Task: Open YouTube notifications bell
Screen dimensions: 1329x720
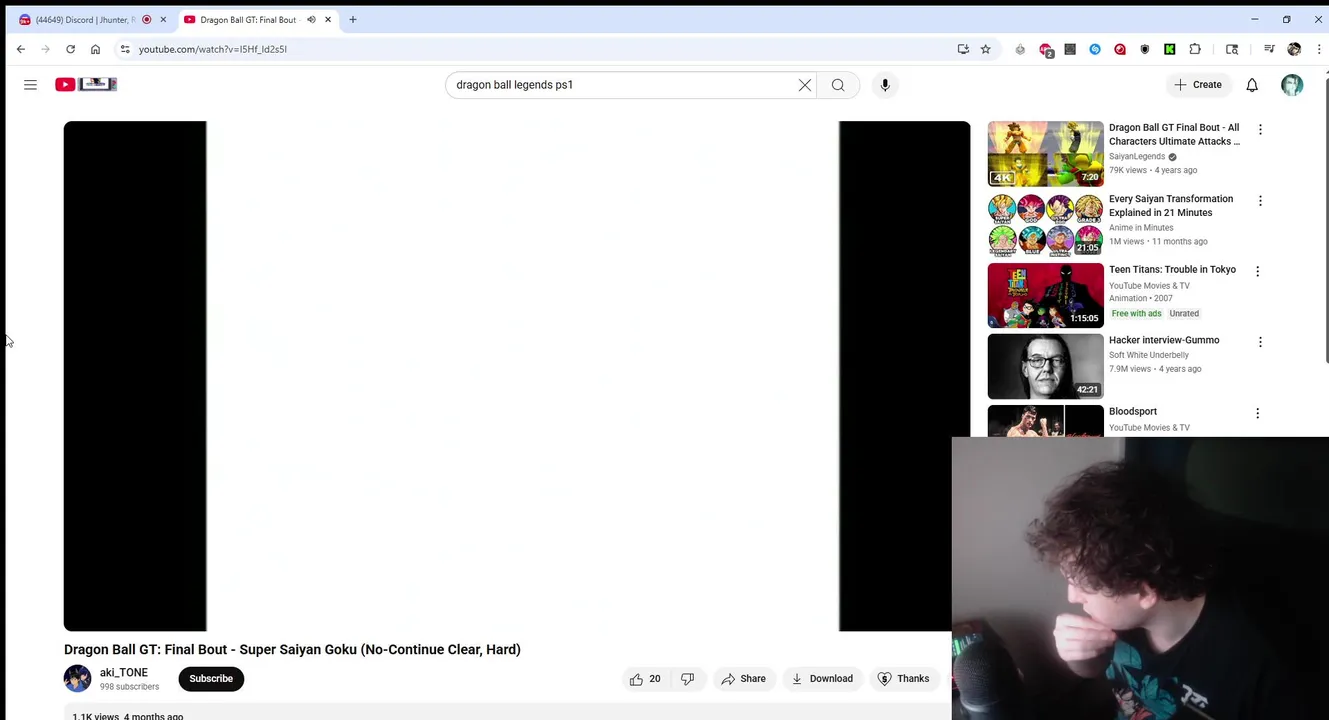Action: (1252, 85)
